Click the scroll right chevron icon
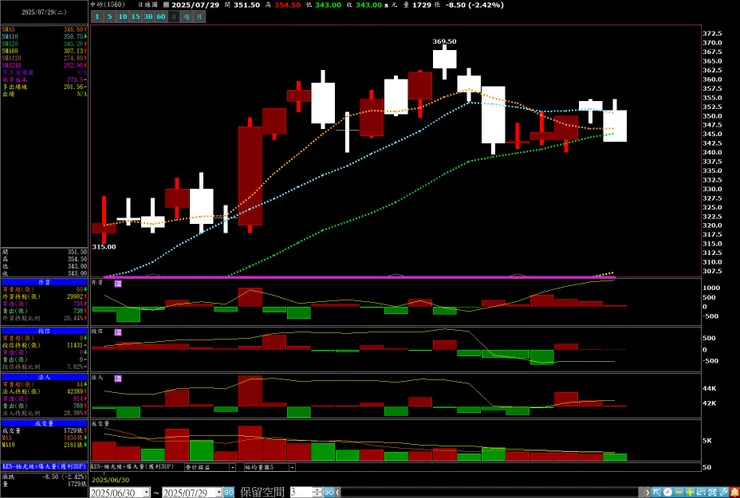Image resolution: width=740 pixels, height=498 pixels. click(x=648, y=492)
